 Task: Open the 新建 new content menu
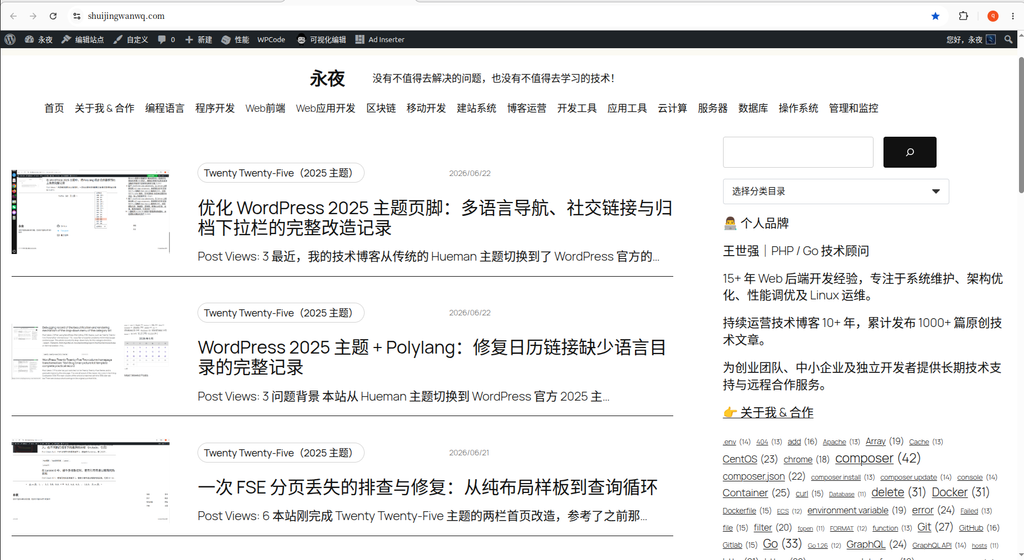199,39
